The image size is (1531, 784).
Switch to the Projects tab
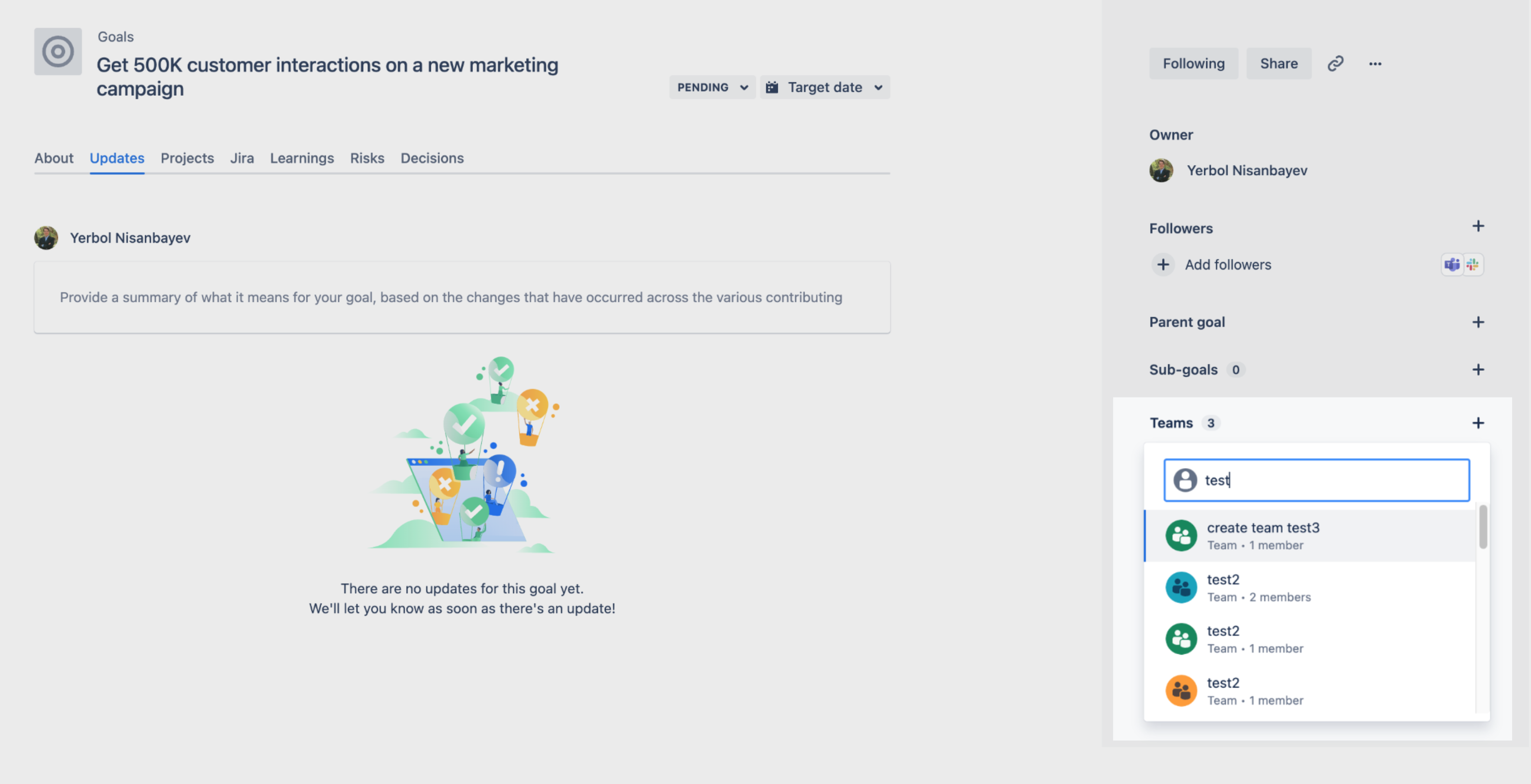pos(187,158)
